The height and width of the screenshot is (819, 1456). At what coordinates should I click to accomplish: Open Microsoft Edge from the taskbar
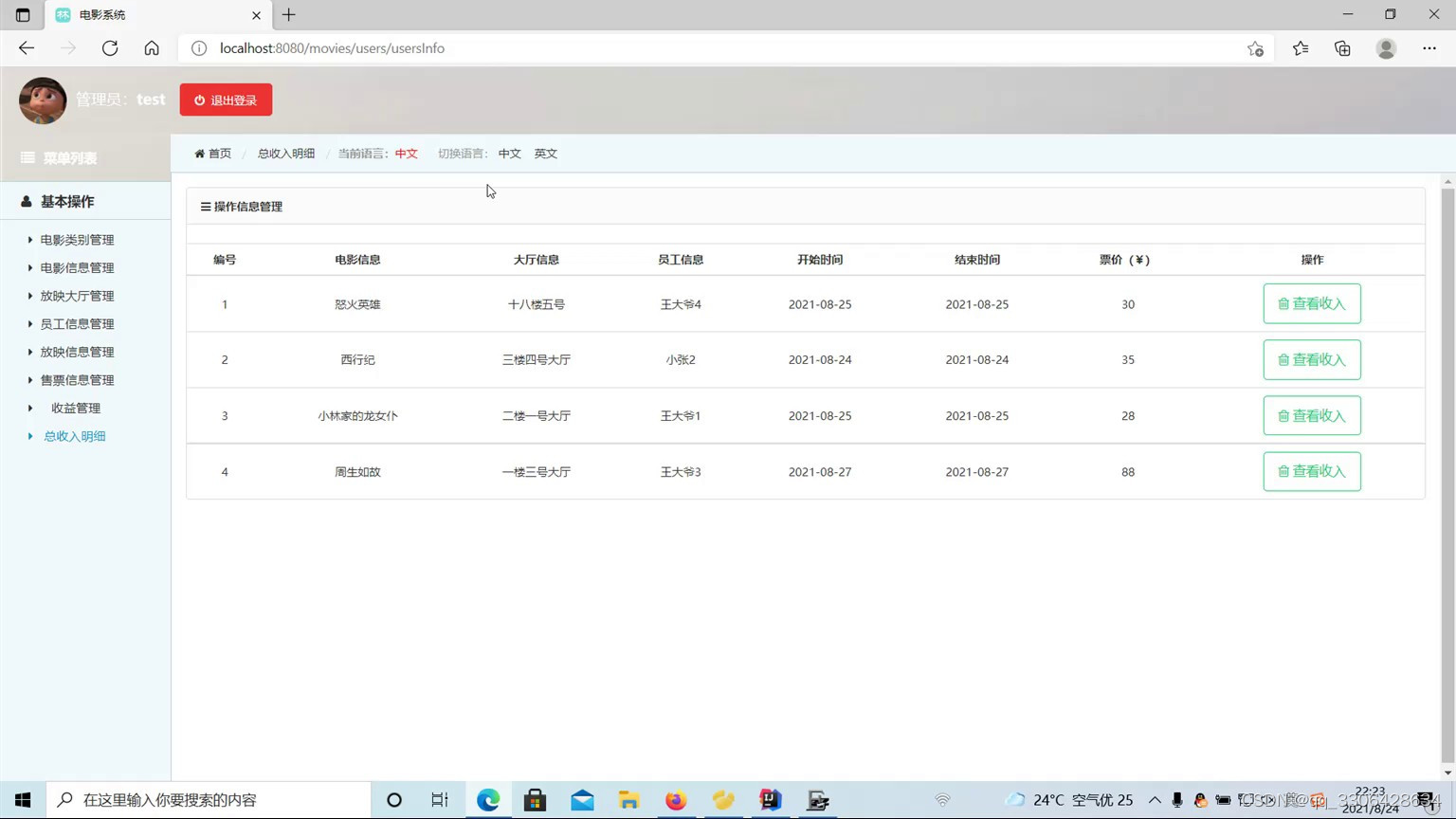coord(488,800)
